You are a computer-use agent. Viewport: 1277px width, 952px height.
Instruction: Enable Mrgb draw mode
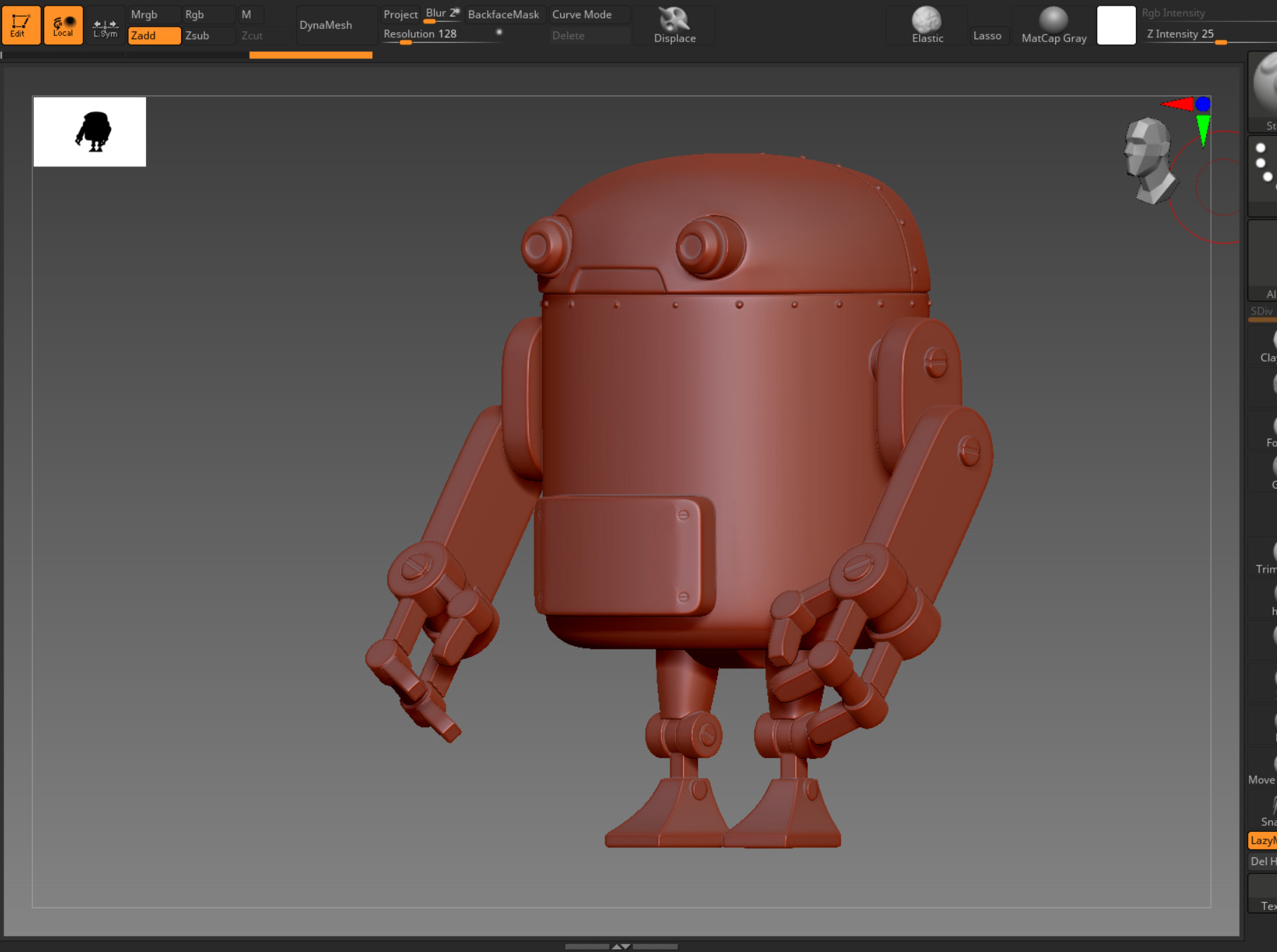[x=154, y=15]
